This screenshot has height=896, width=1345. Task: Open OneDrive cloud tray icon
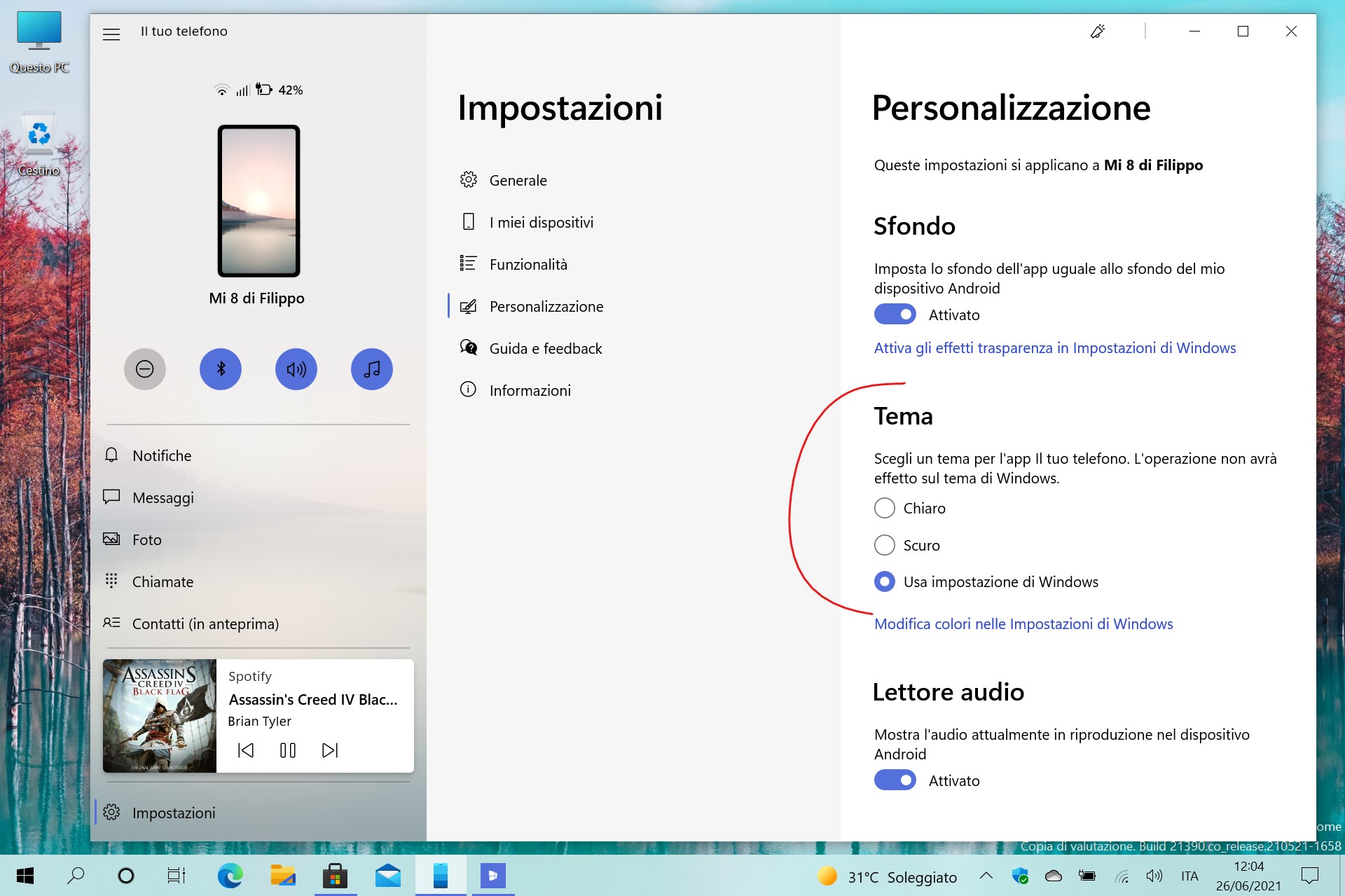pos(1054,876)
